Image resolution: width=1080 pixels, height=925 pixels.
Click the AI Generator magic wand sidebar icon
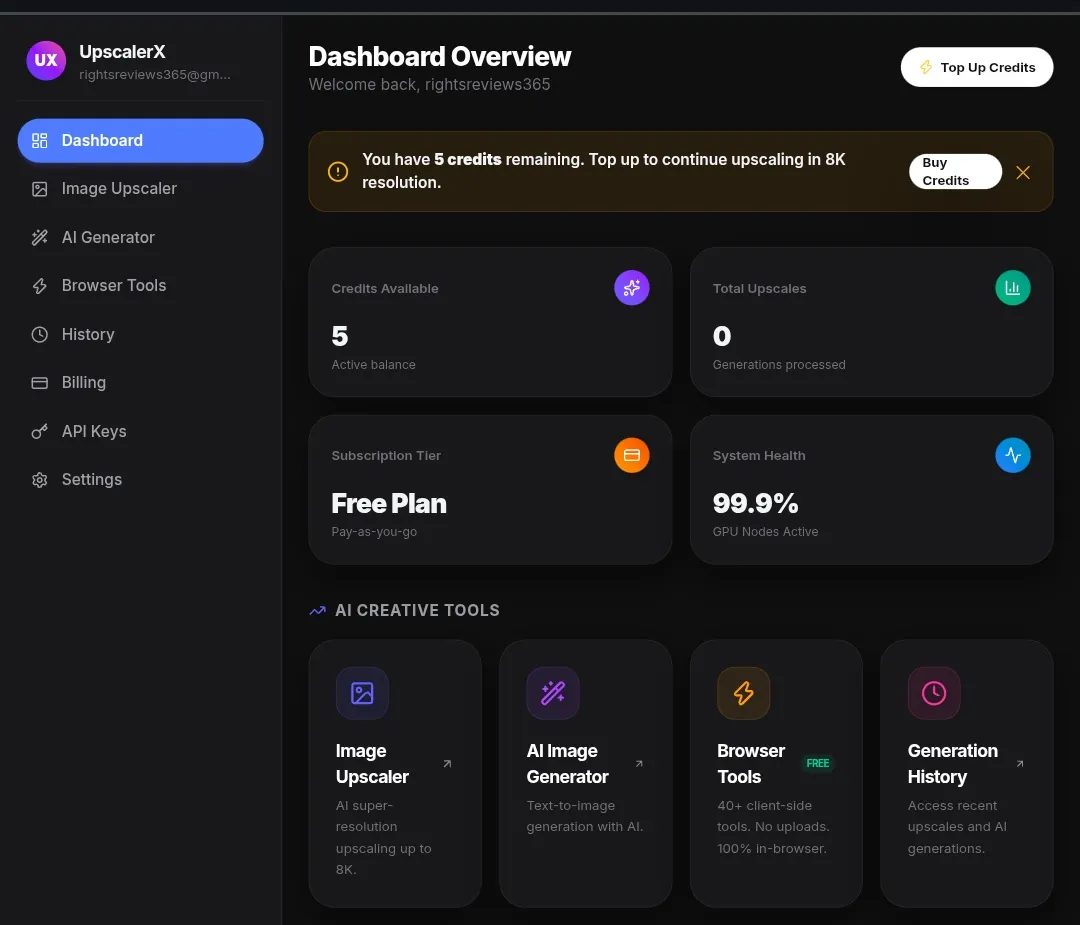click(40, 238)
